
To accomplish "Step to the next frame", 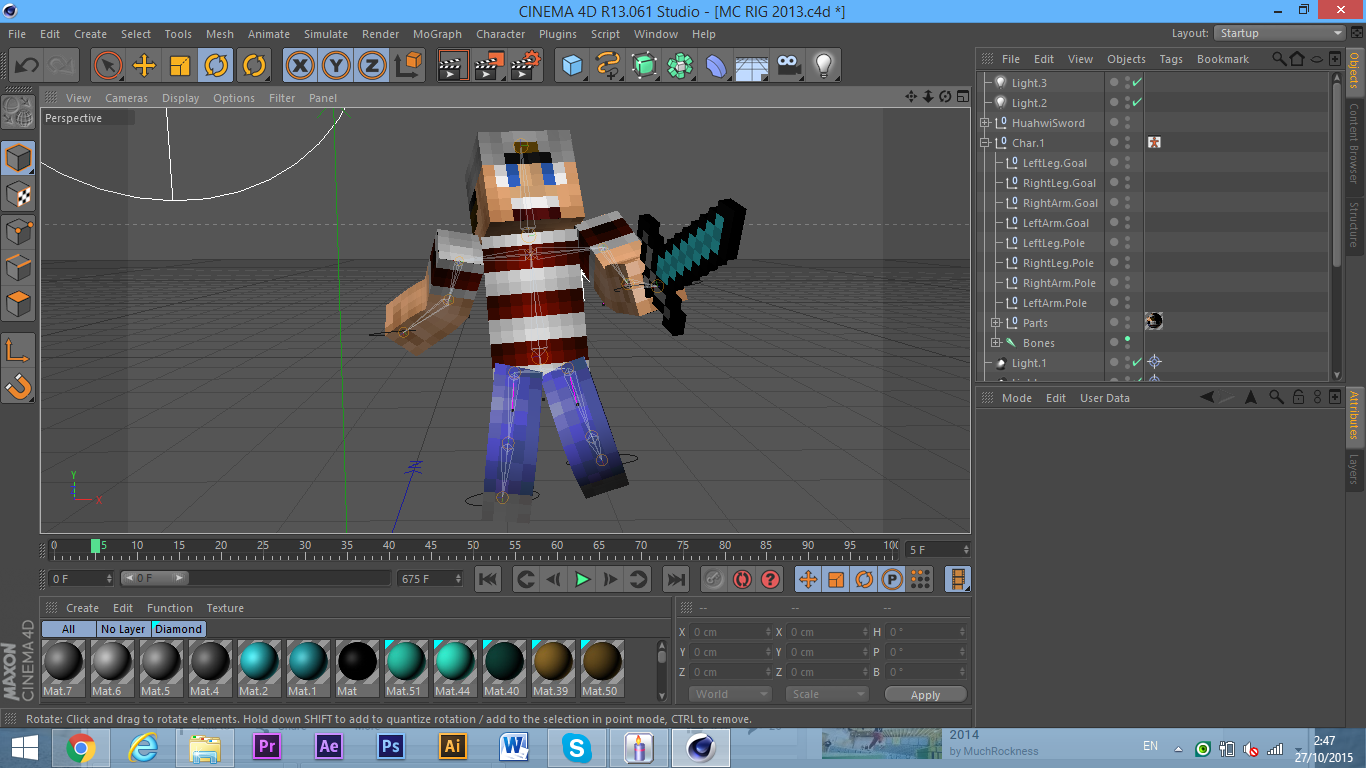I will (610, 579).
